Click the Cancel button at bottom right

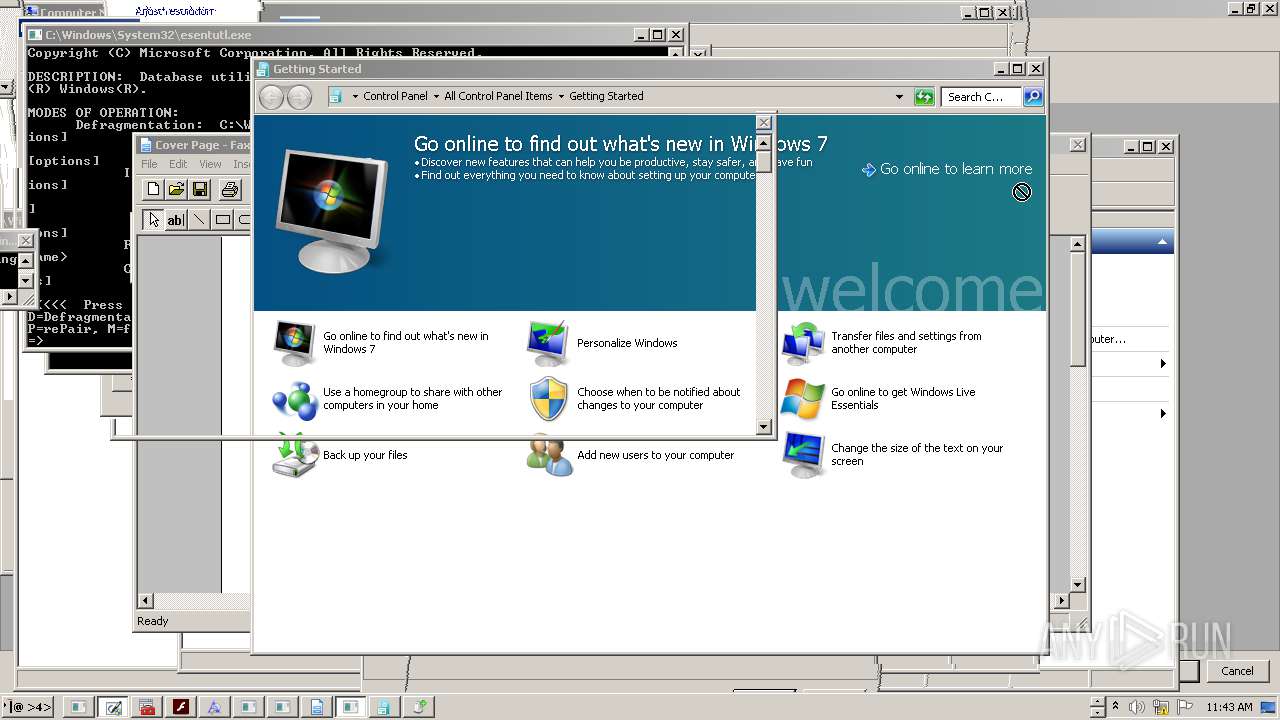click(x=1237, y=671)
